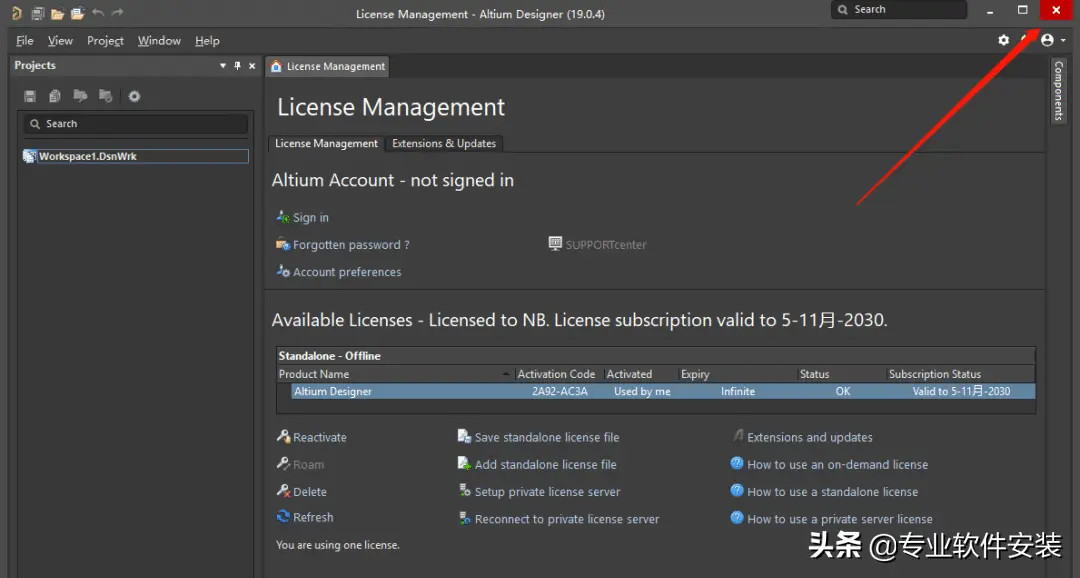The height and width of the screenshot is (578, 1080).
Task: Open the File menu
Action: [25, 41]
